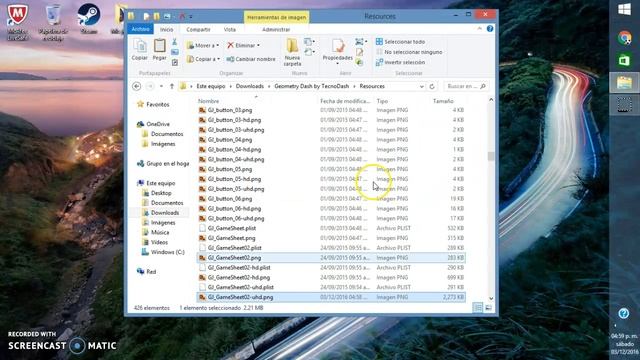640x360 pixels.
Task: Open the McAfee desktop icon
Action: (x=17, y=21)
